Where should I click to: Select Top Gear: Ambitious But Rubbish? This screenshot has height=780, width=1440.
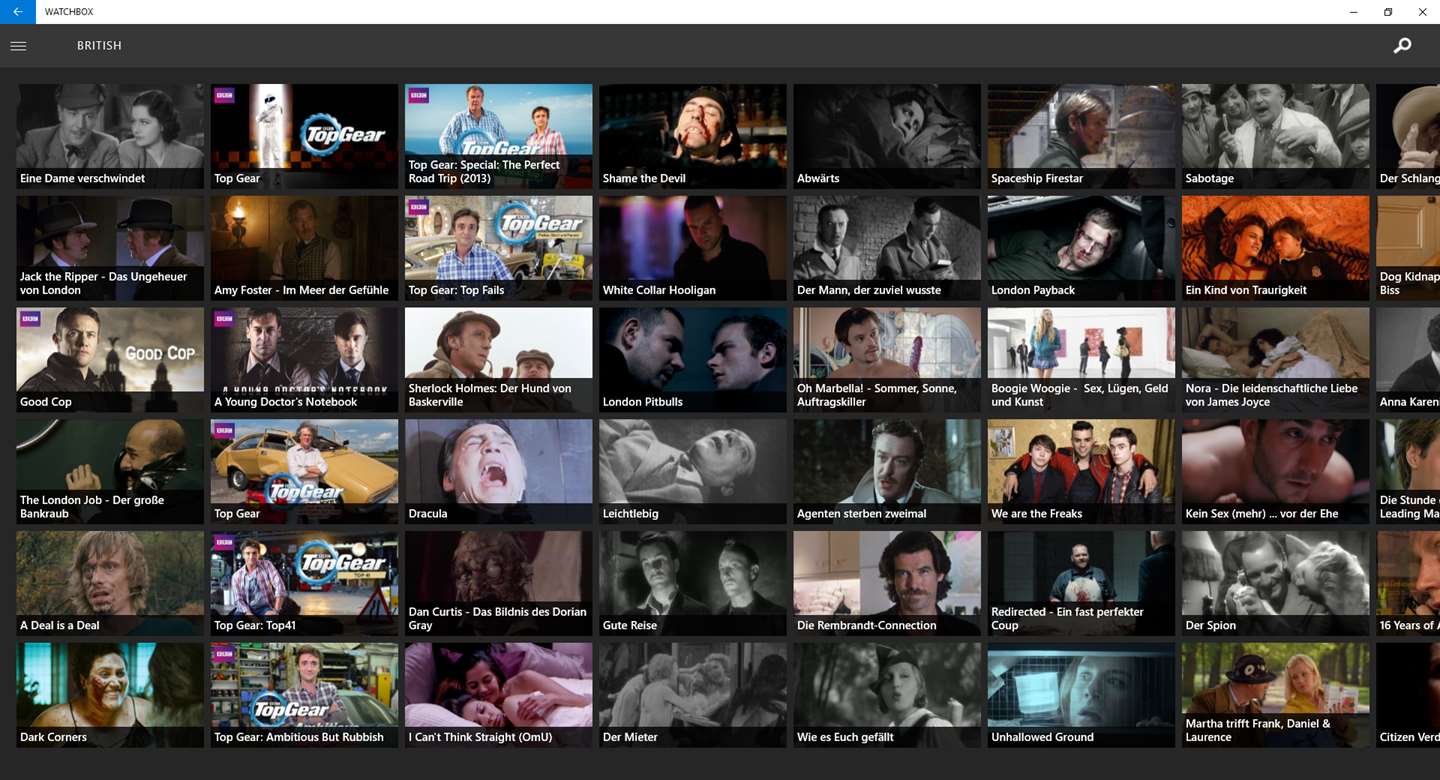click(x=304, y=696)
